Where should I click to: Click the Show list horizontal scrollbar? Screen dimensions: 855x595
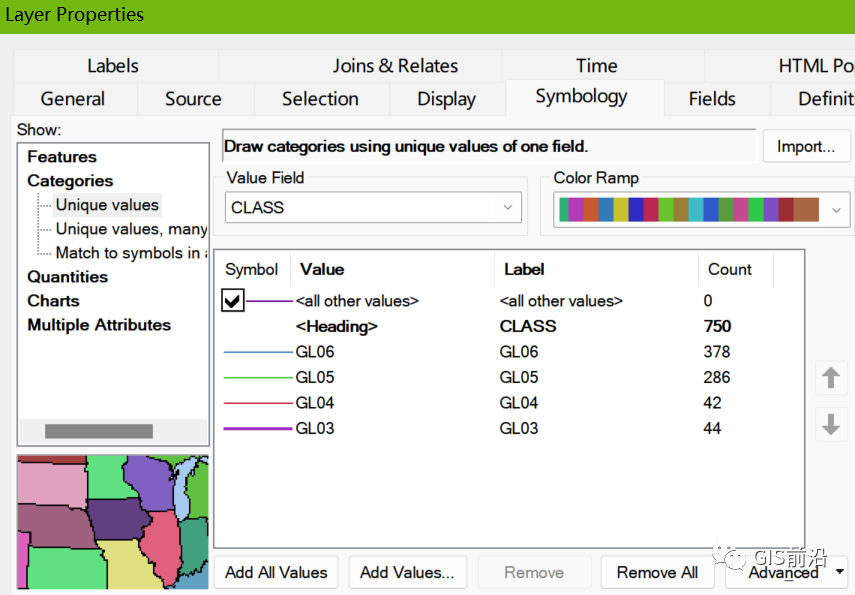(99, 431)
